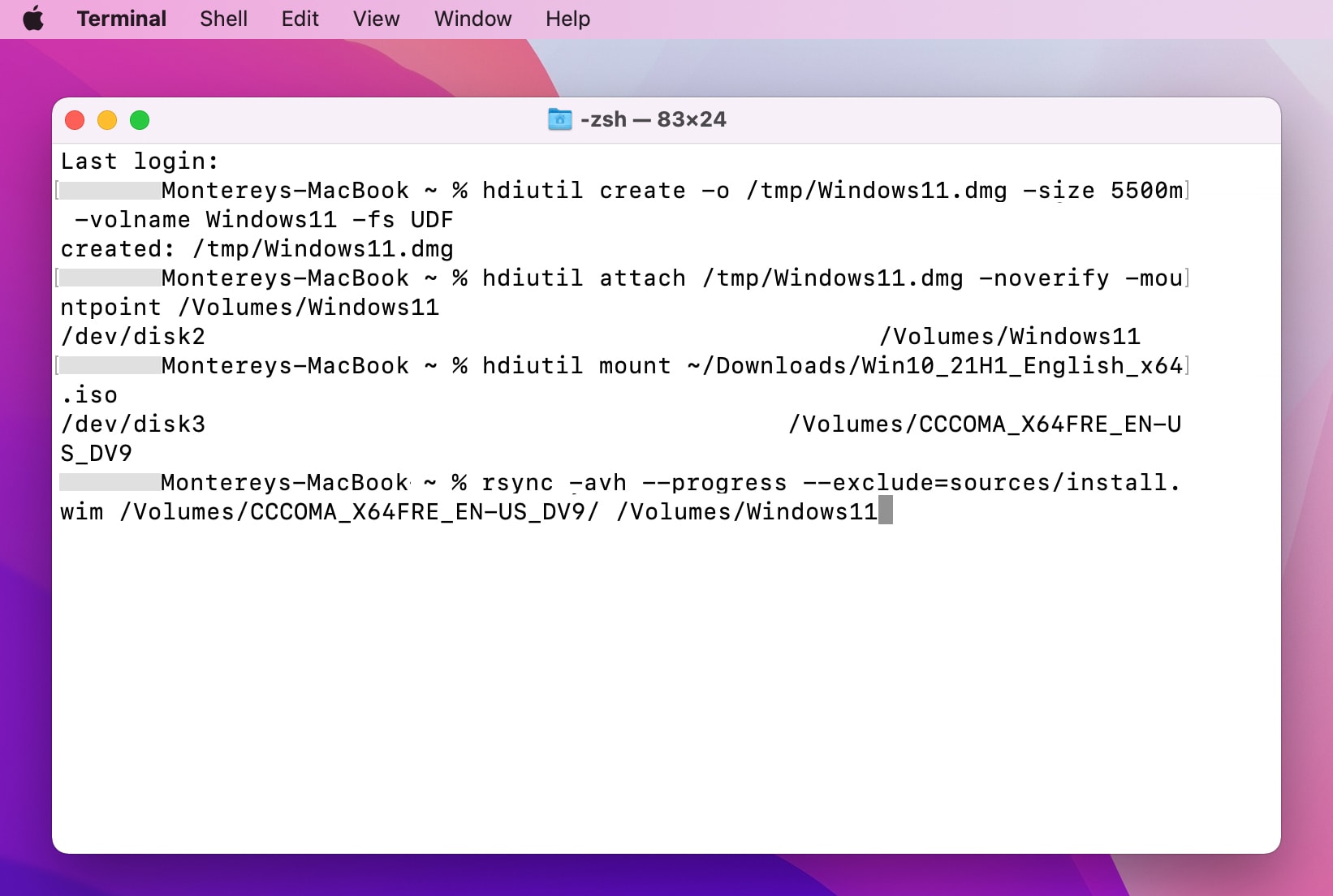Open the Window menu
The width and height of the screenshot is (1333, 896).
click(472, 18)
